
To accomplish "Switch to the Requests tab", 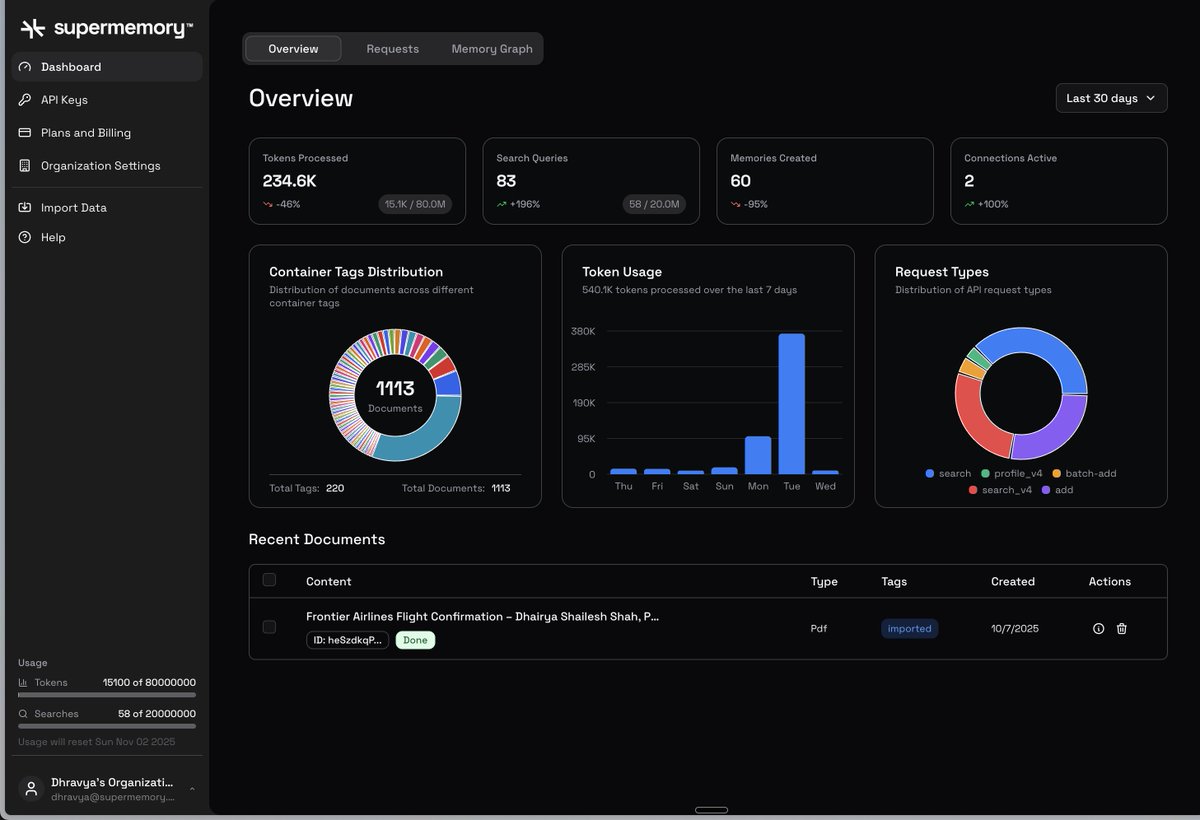I will coord(392,49).
